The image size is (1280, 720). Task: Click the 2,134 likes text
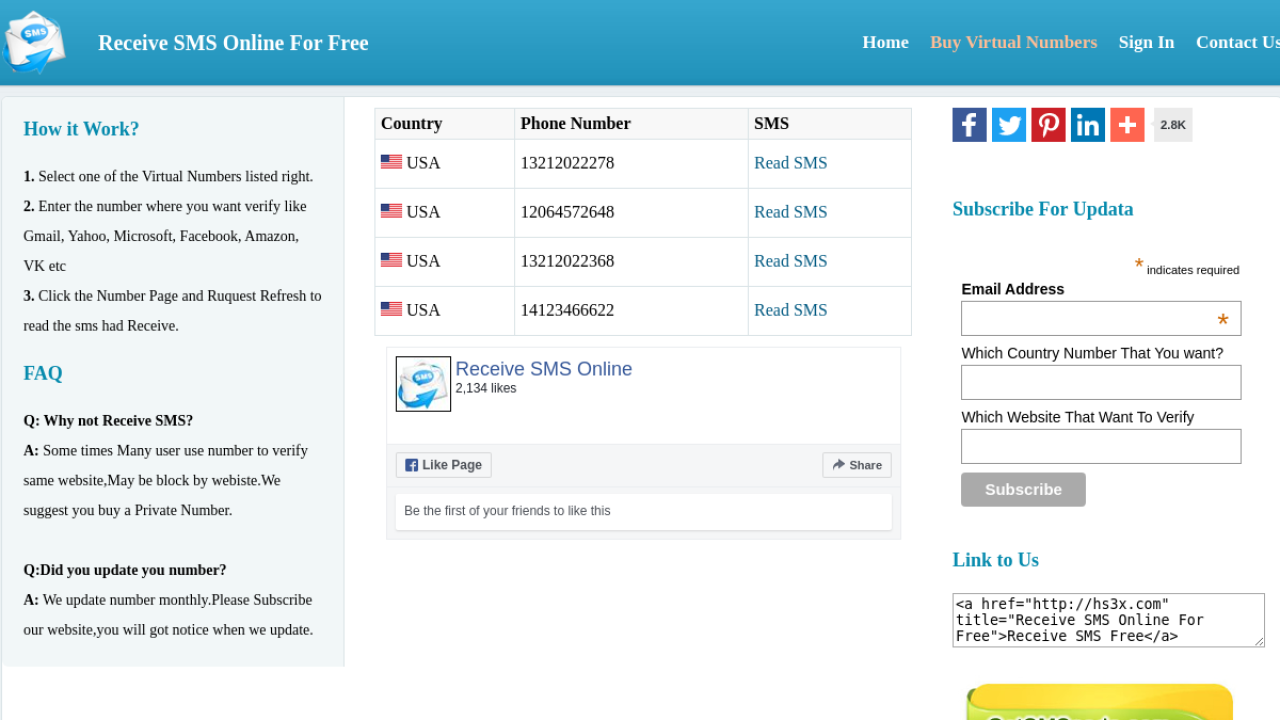[486, 388]
